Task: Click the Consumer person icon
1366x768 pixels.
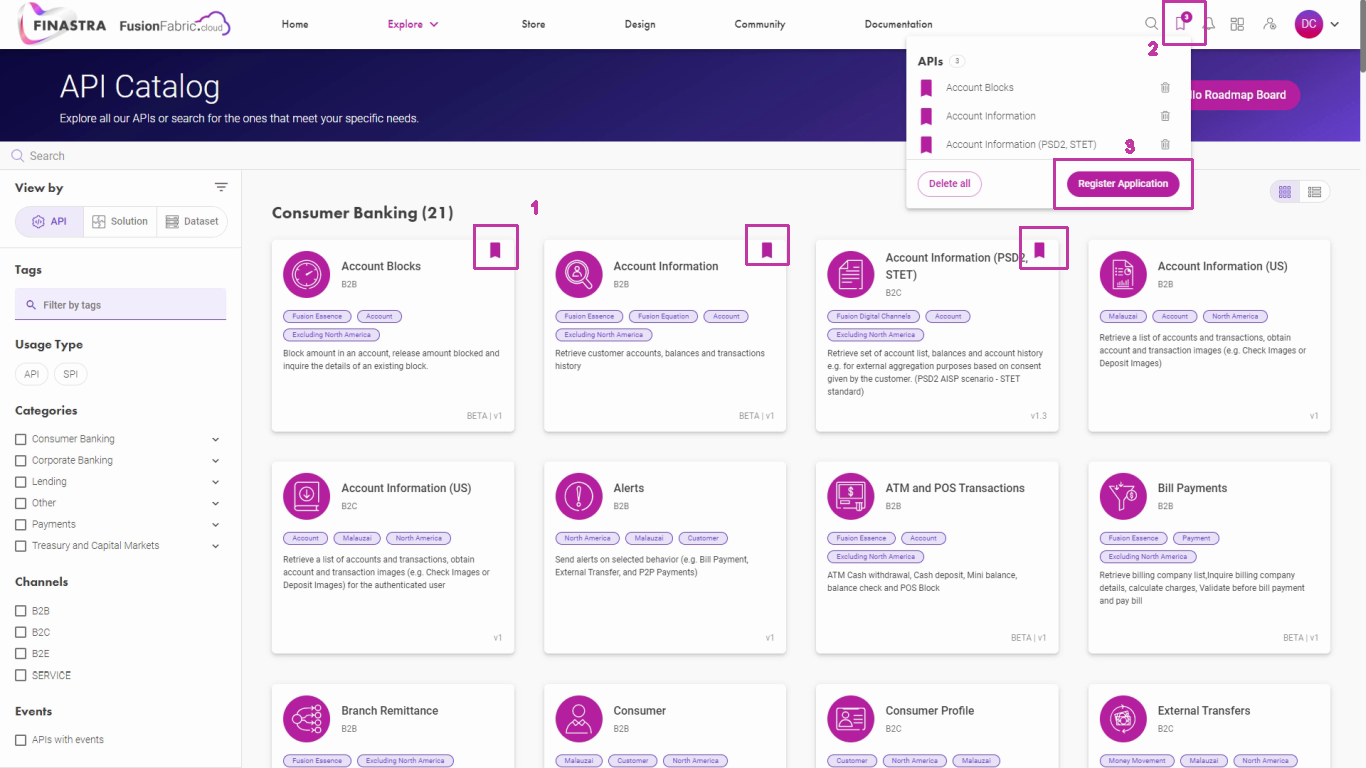Action: tap(578, 718)
